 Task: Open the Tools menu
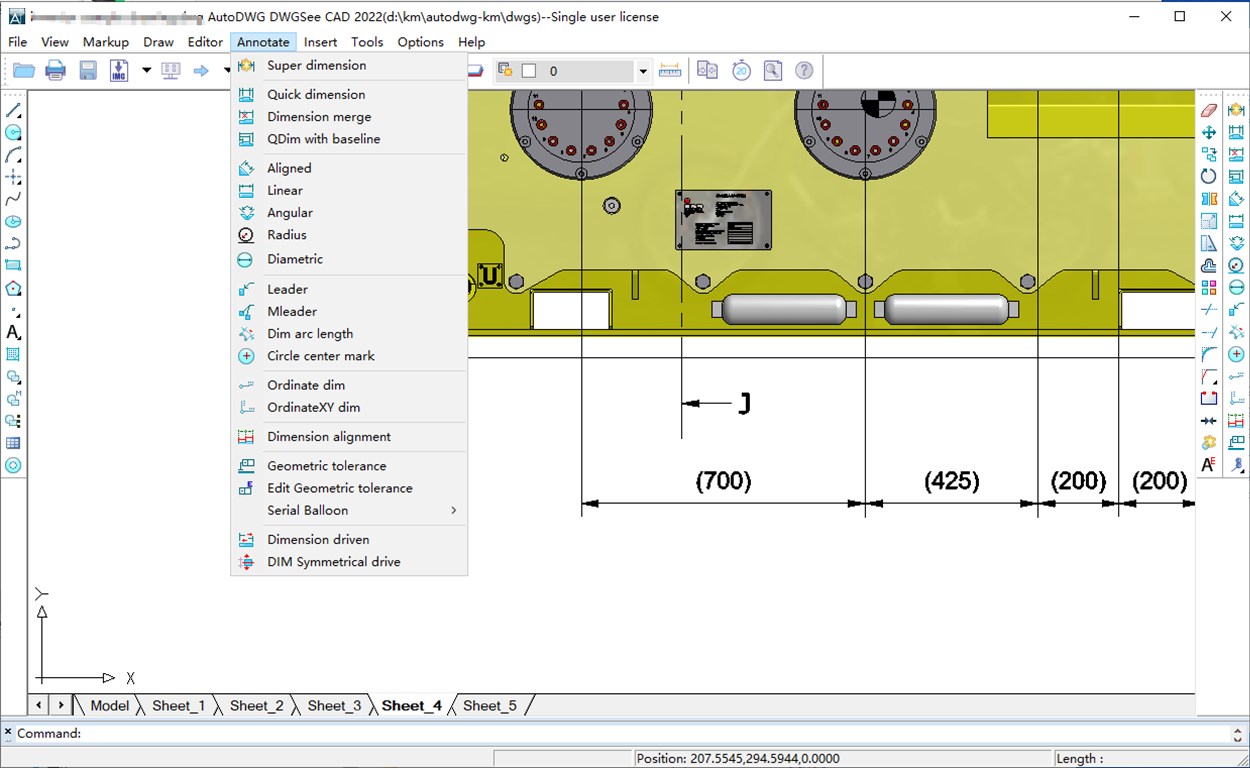click(x=367, y=42)
